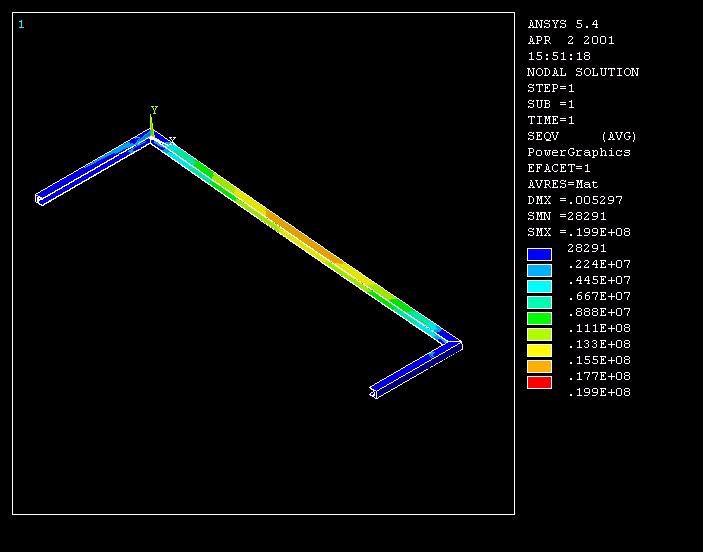
Task: Click the lower-right free end of the frame
Action: pyautogui.click(x=374, y=392)
